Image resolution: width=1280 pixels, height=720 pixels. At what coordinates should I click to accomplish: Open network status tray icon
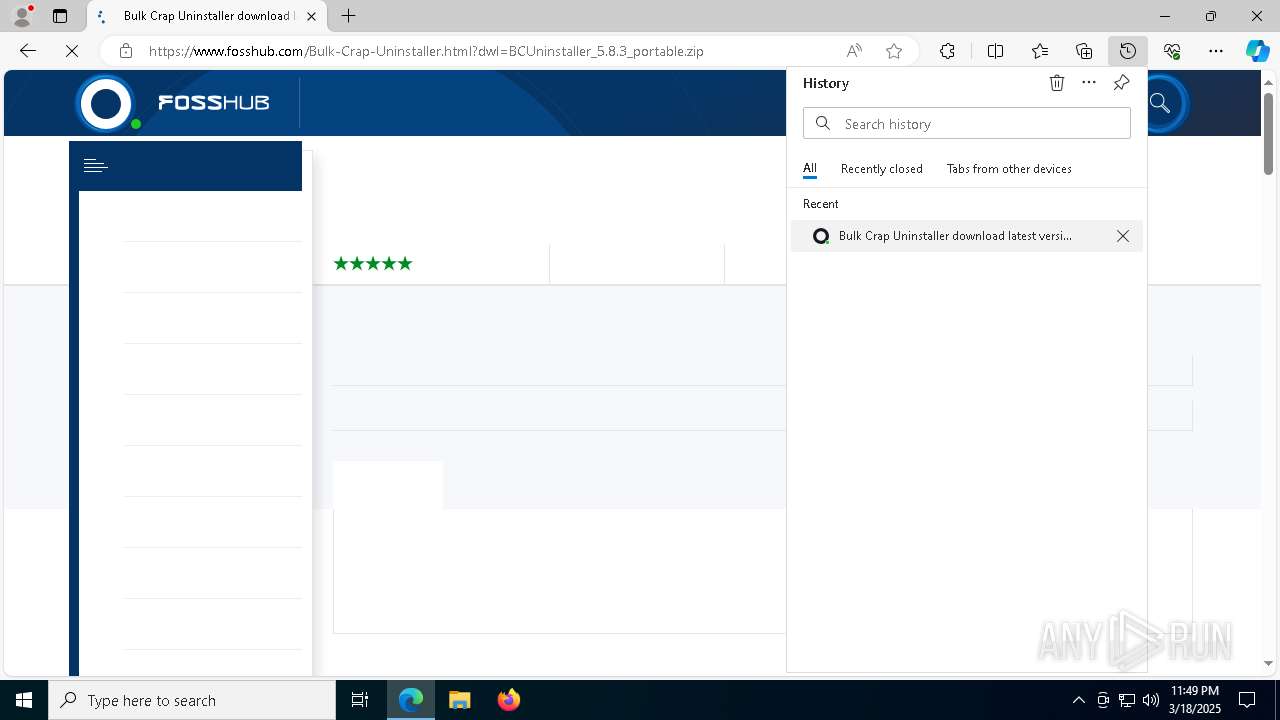[1127, 700]
